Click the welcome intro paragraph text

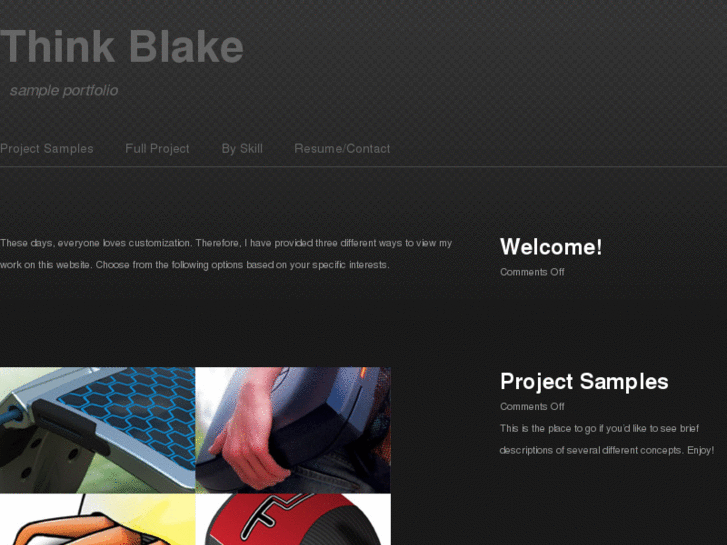(x=226, y=254)
